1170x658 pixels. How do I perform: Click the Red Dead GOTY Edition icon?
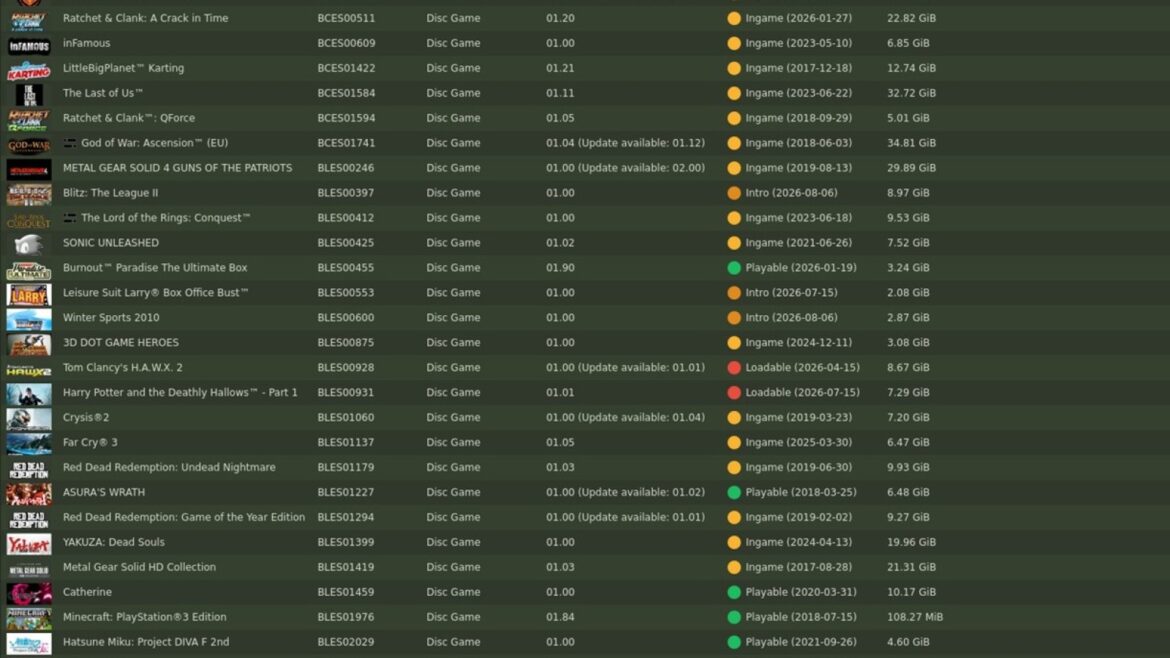pyautogui.click(x=29, y=520)
